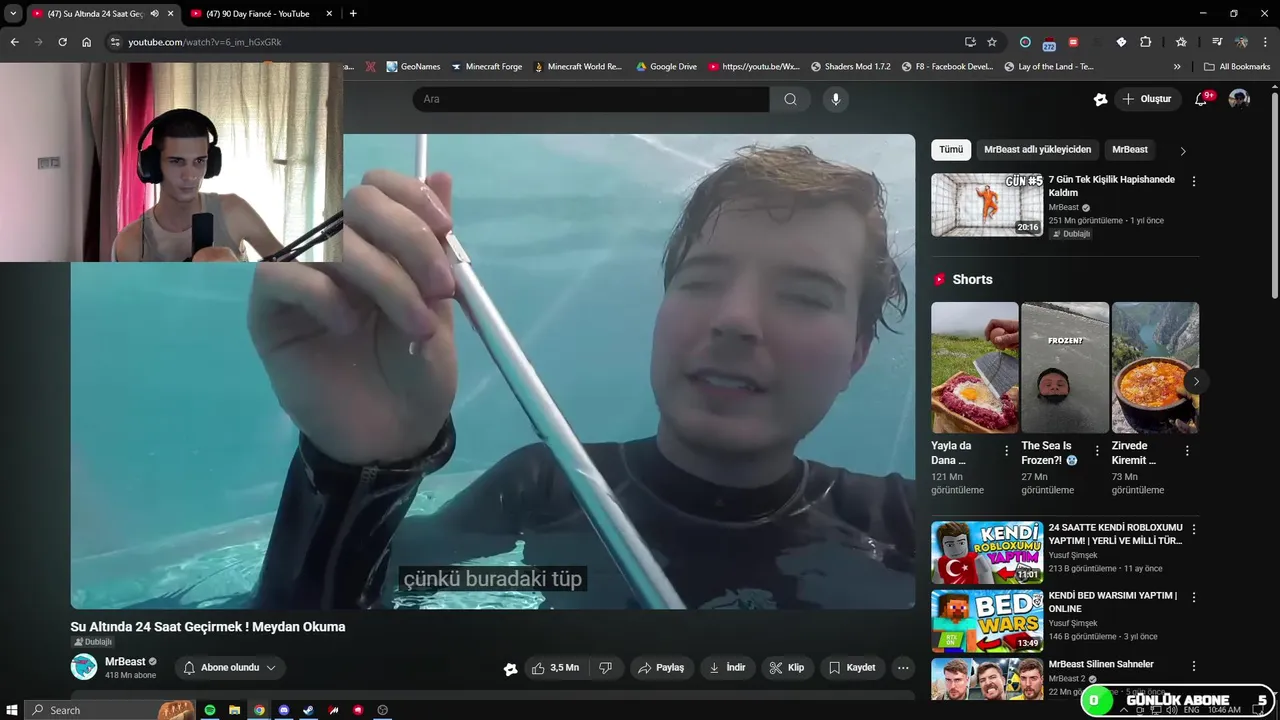
Task: Open options for Kendi Bed Warsımı Yaptım video
Action: point(1193,597)
